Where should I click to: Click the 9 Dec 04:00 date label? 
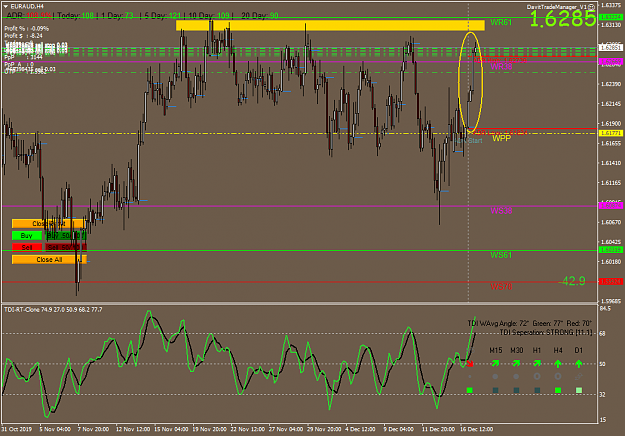pos(398,429)
